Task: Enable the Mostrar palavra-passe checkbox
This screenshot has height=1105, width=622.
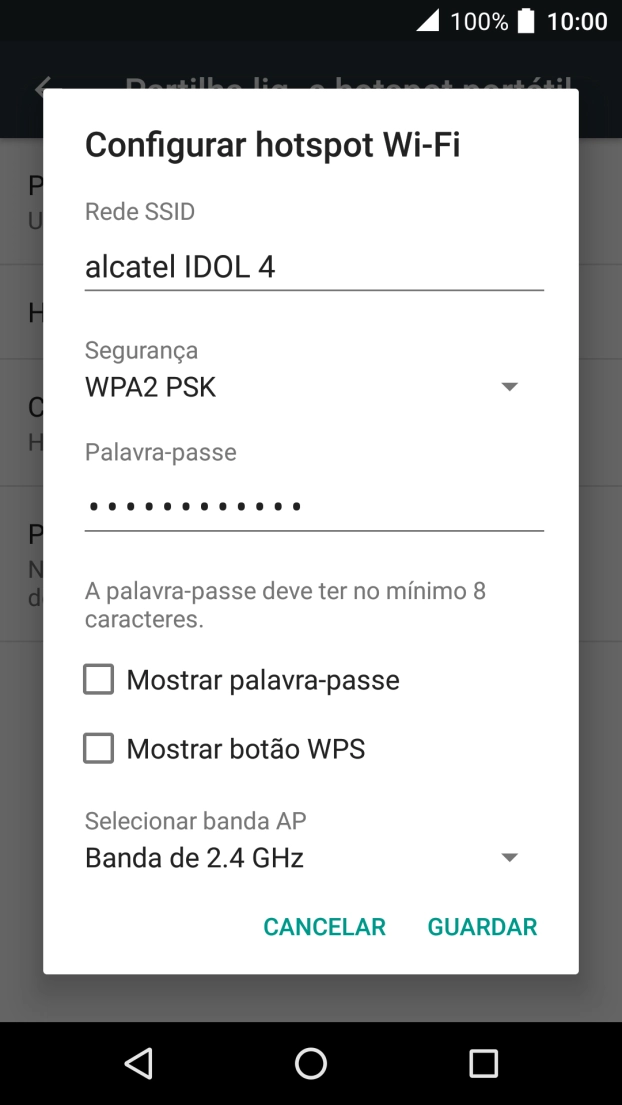Action: [x=98, y=681]
